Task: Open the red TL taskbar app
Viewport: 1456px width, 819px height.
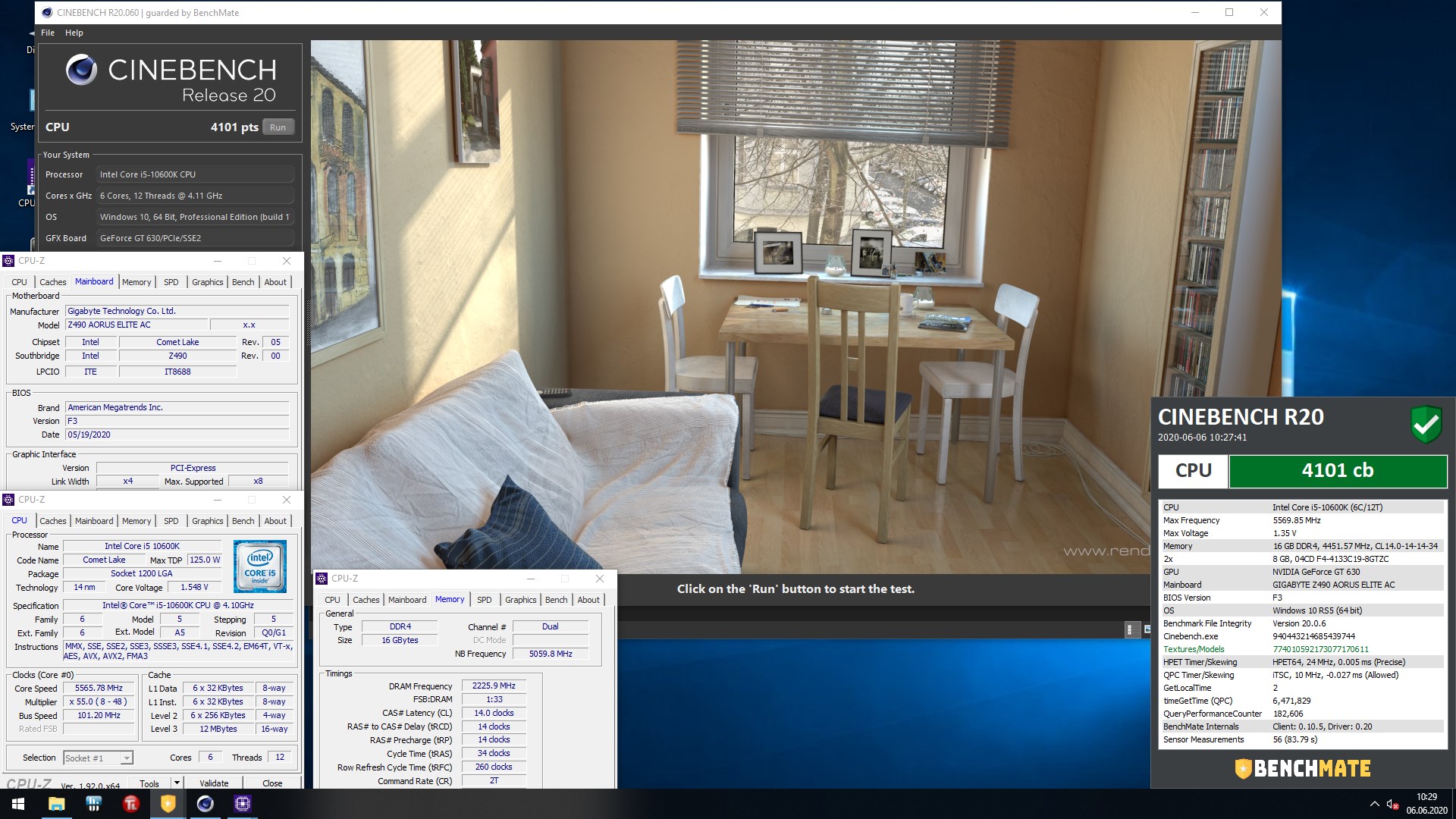Action: [x=131, y=804]
